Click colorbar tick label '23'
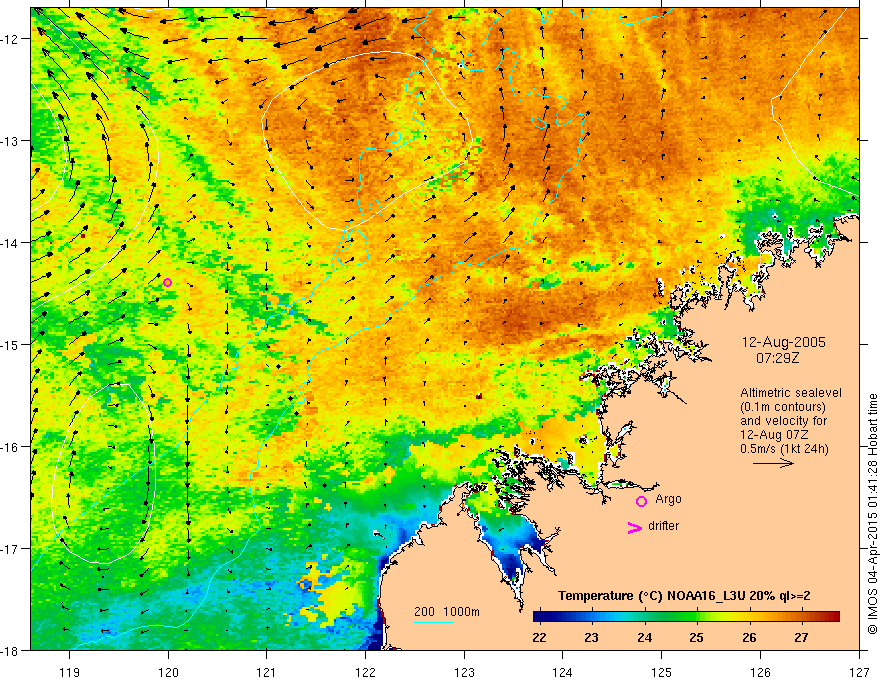The image size is (880, 680). (x=592, y=637)
